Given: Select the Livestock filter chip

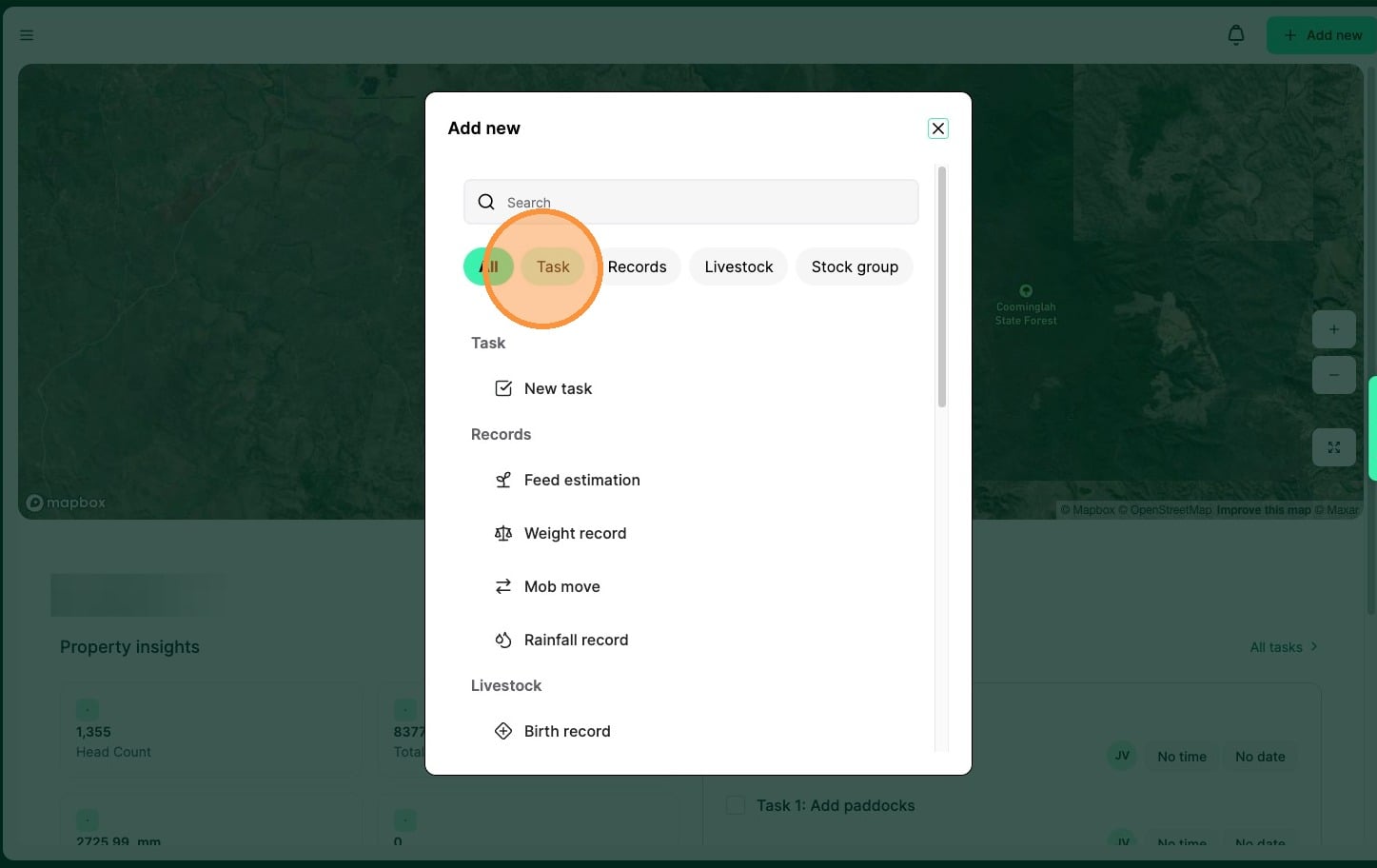Looking at the screenshot, I should tap(738, 266).
